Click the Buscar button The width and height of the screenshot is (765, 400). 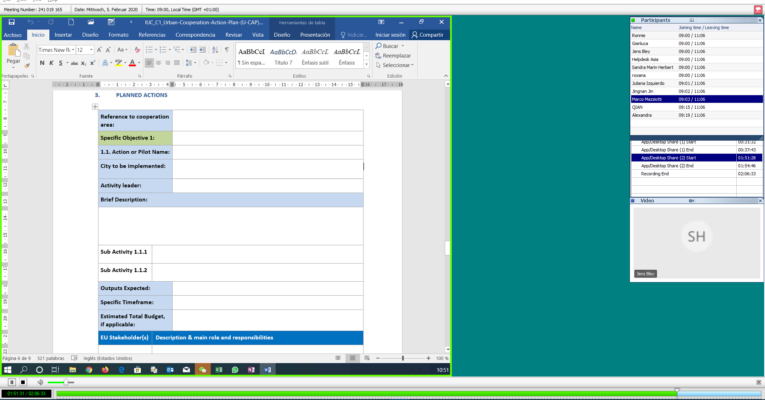click(x=391, y=46)
